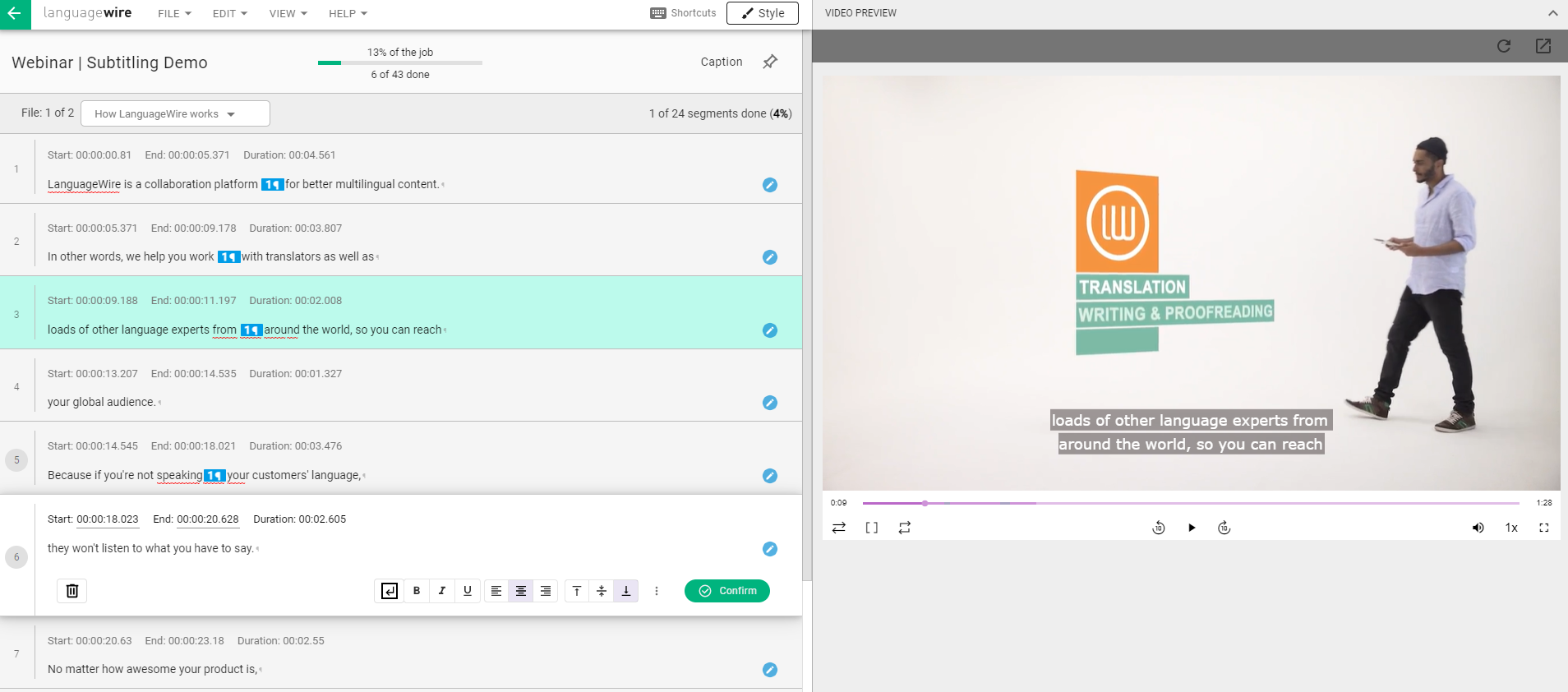Play the video preview
1568x692 pixels.
point(1192,528)
